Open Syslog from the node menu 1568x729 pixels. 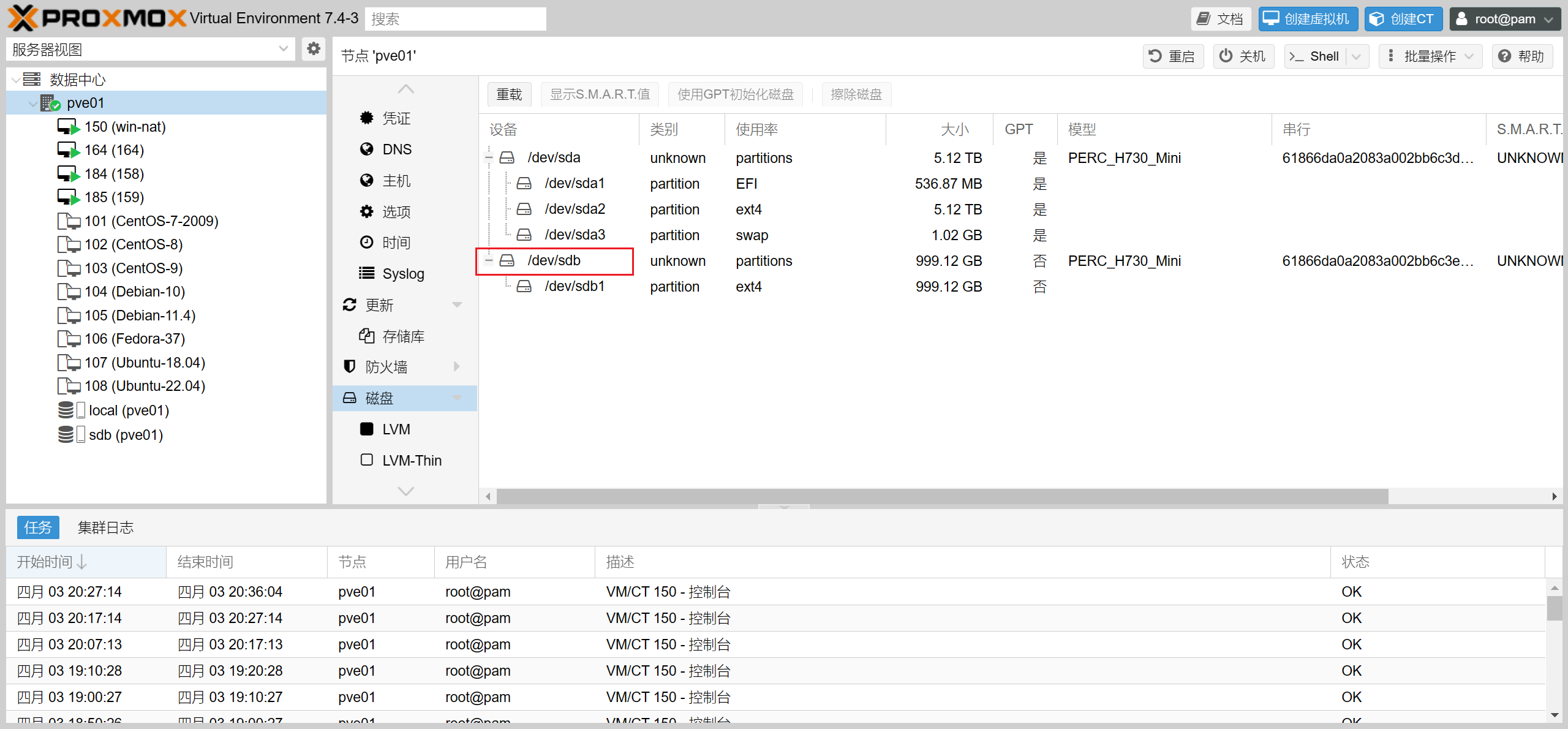402,274
